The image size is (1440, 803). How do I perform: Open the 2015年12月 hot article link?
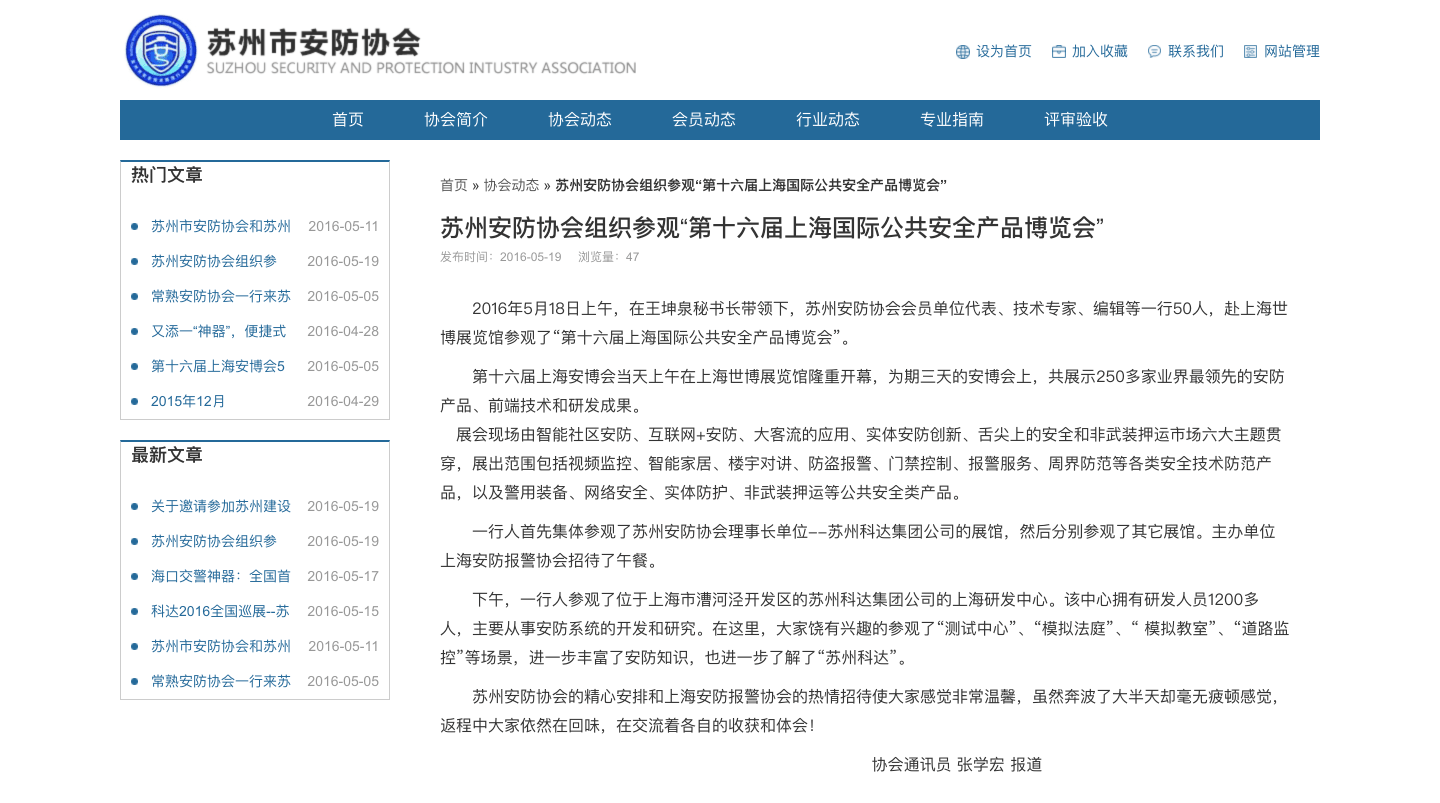(188, 401)
